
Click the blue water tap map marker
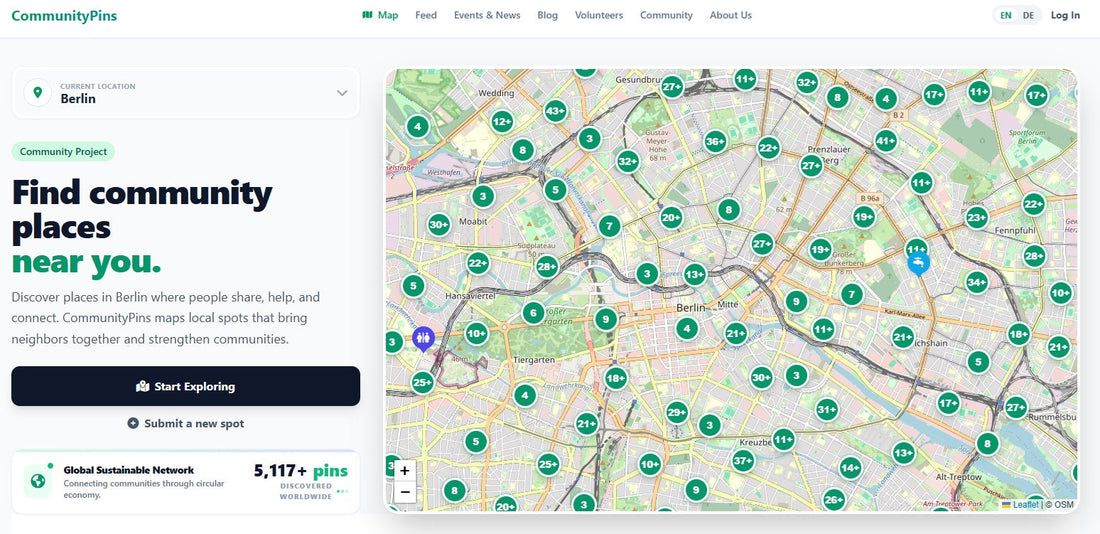[x=918, y=263]
